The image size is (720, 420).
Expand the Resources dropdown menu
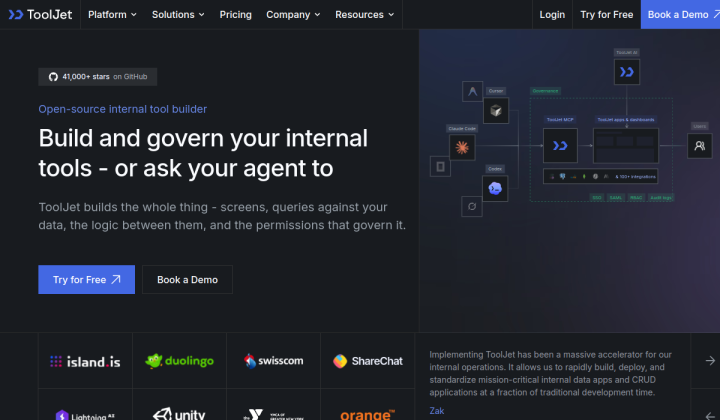click(364, 15)
